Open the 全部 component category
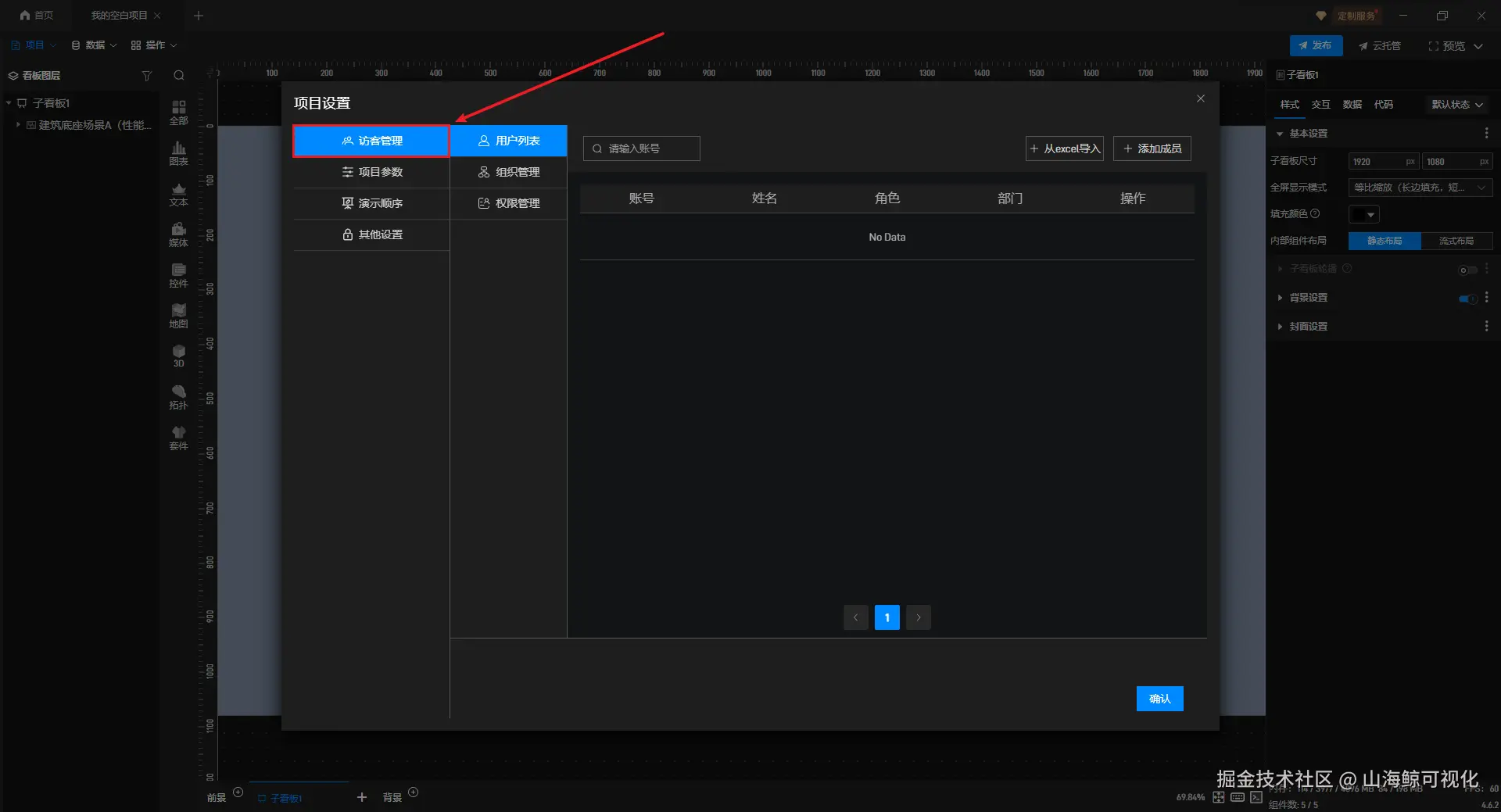Viewport: 1501px width, 812px height. click(179, 112)
